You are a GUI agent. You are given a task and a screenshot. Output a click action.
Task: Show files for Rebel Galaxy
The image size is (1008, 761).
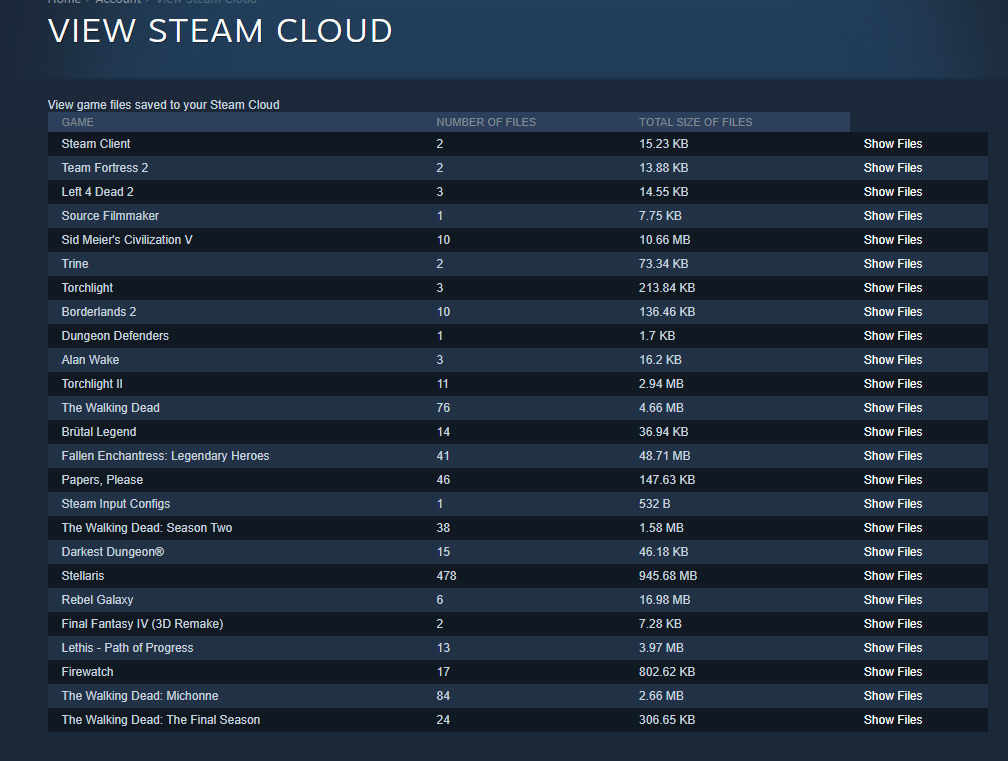pyautogui.click(x=892, y=600)
